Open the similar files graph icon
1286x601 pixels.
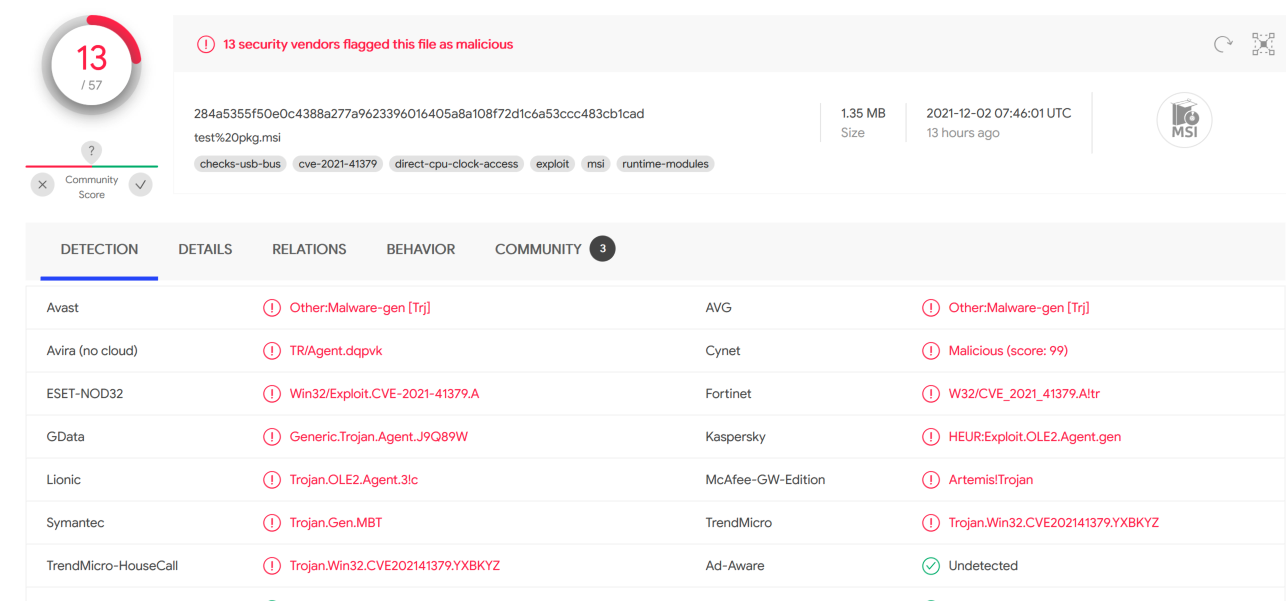point(1263,44)
